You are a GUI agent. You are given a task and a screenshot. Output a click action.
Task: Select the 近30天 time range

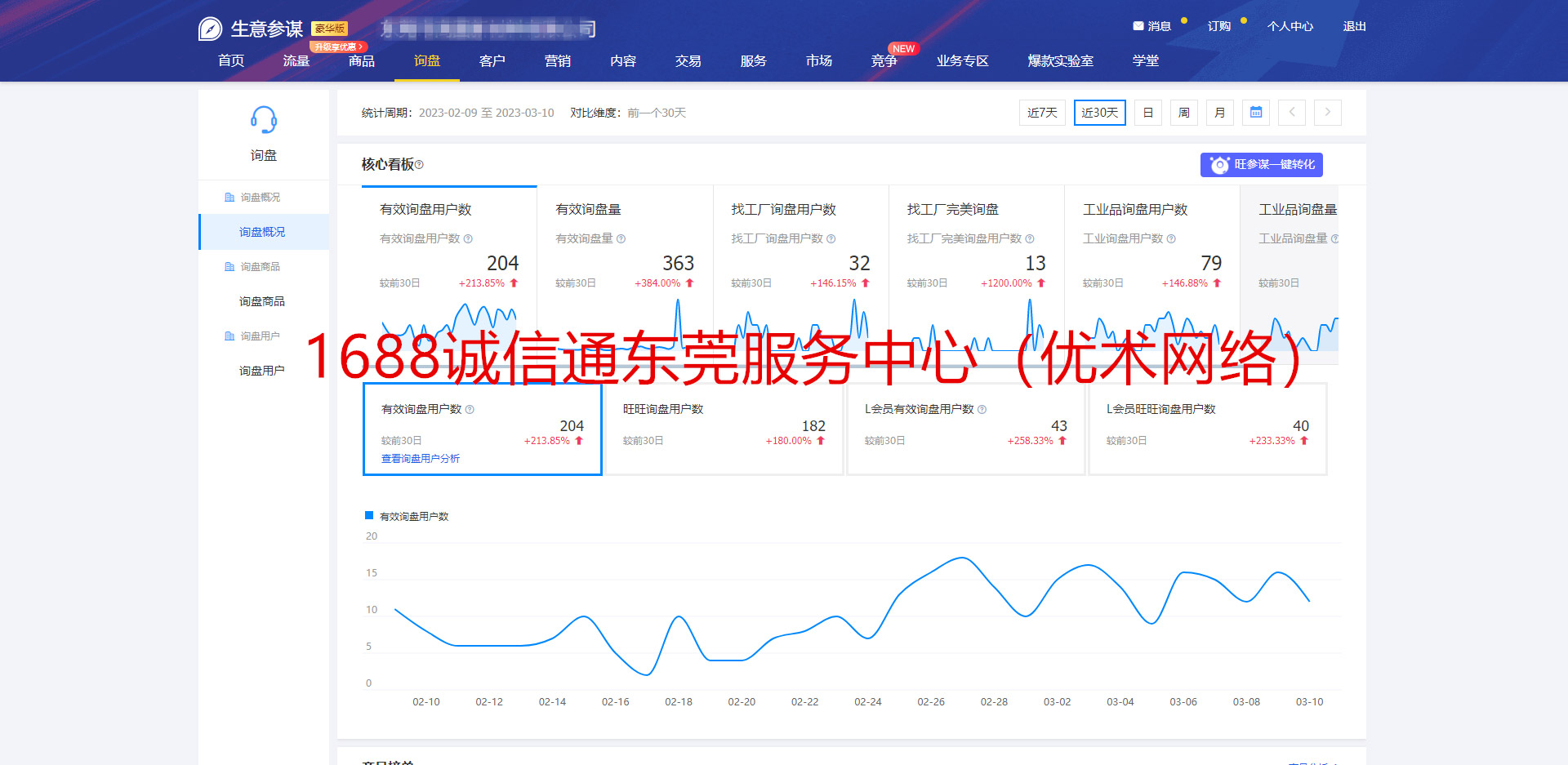pyautogui.click(x=1099, y=113)
